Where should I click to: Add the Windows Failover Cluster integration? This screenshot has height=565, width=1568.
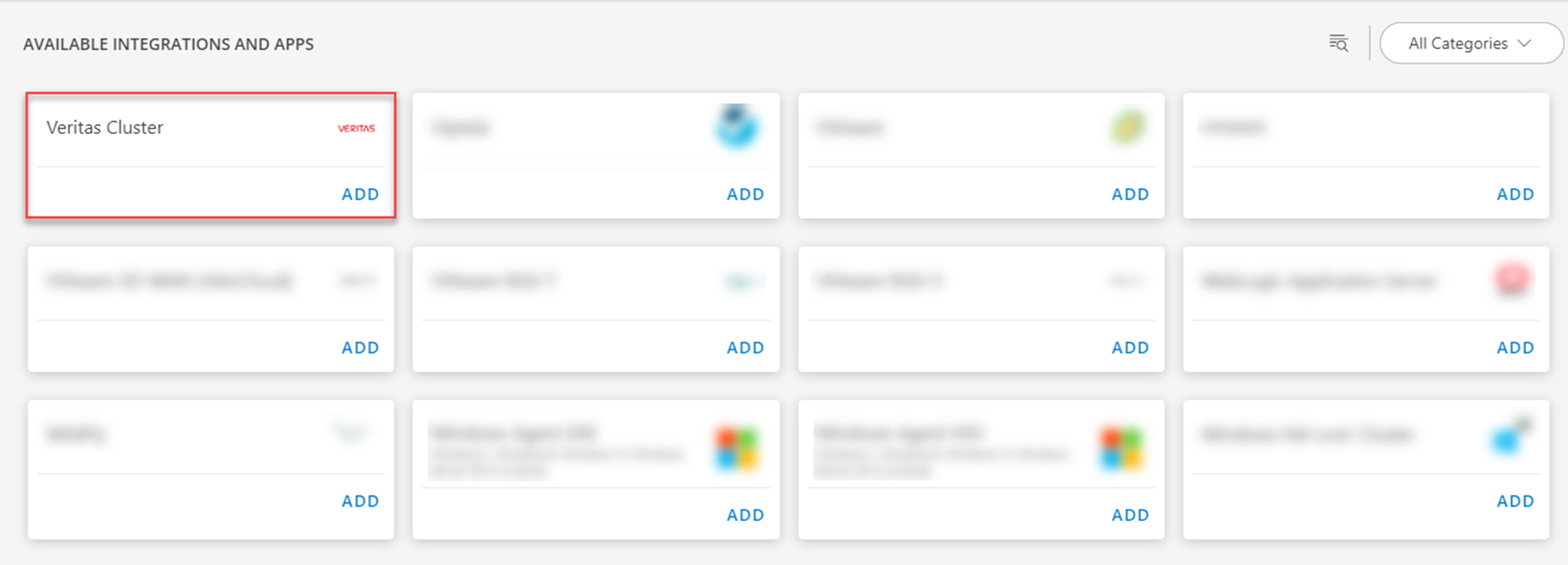(1515, 502)
